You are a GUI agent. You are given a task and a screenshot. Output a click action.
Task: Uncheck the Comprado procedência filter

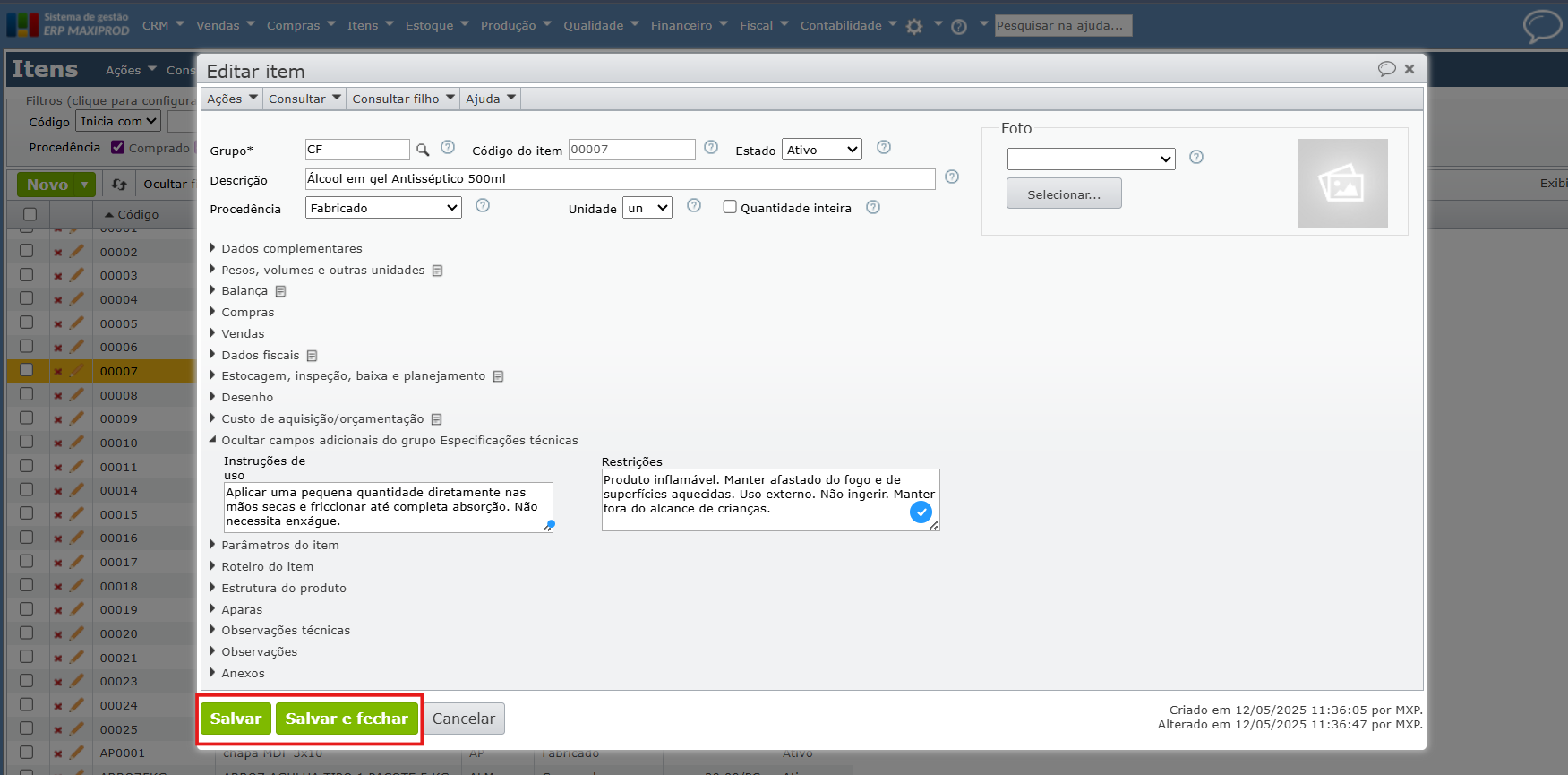(118, 147)
